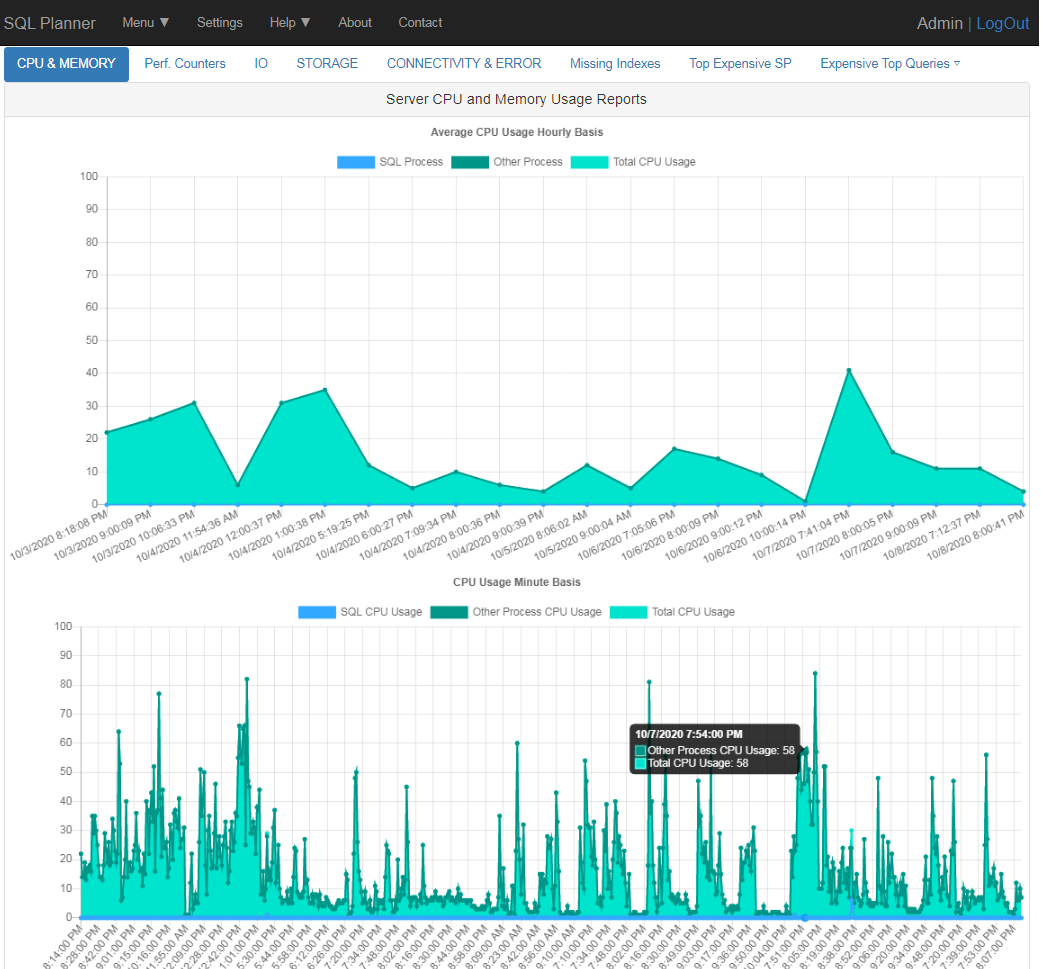Switch to the Missing Indexes tab
The width and height of the screenshot is (1043, 969).
click(614, 63)
